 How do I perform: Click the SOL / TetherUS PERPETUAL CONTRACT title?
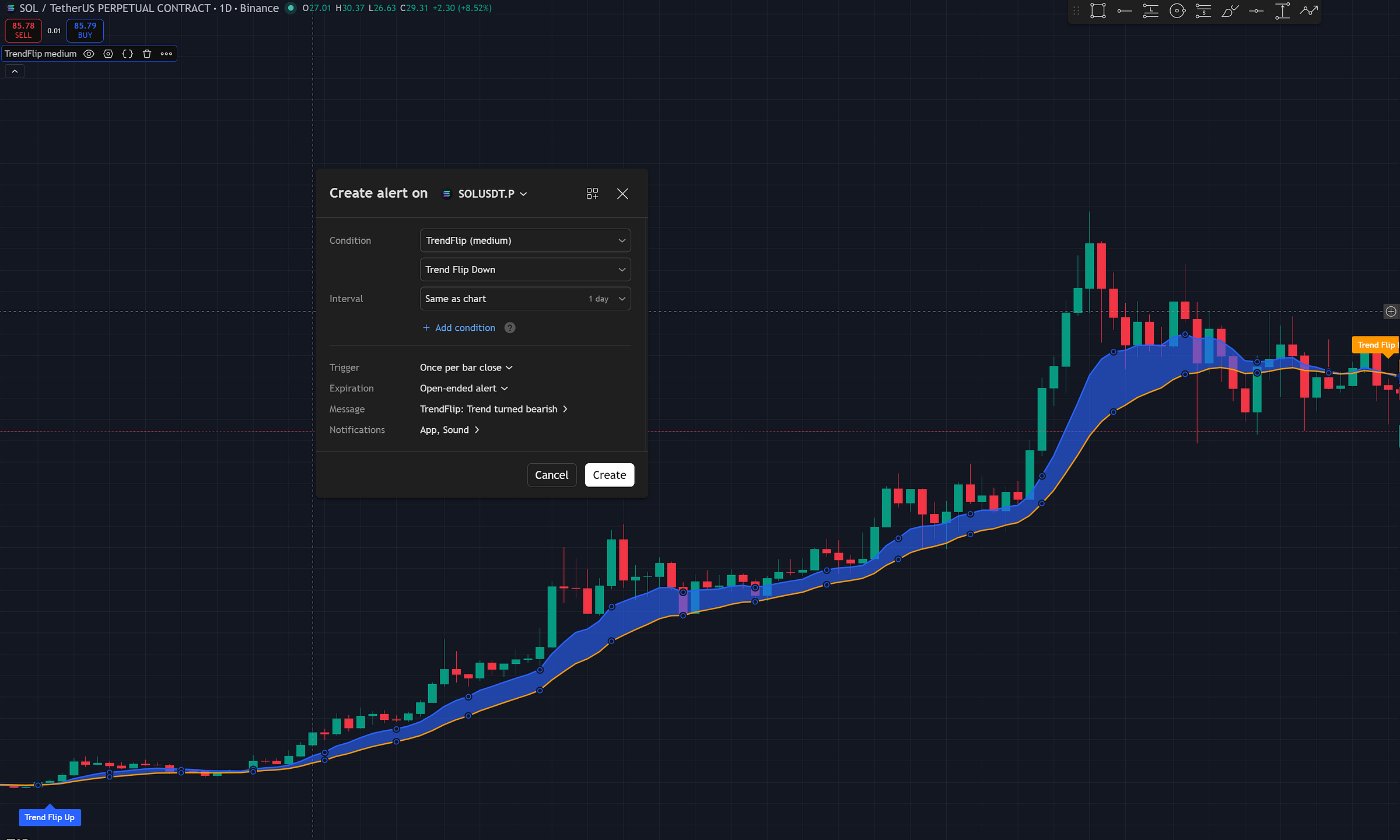point(115,8)
